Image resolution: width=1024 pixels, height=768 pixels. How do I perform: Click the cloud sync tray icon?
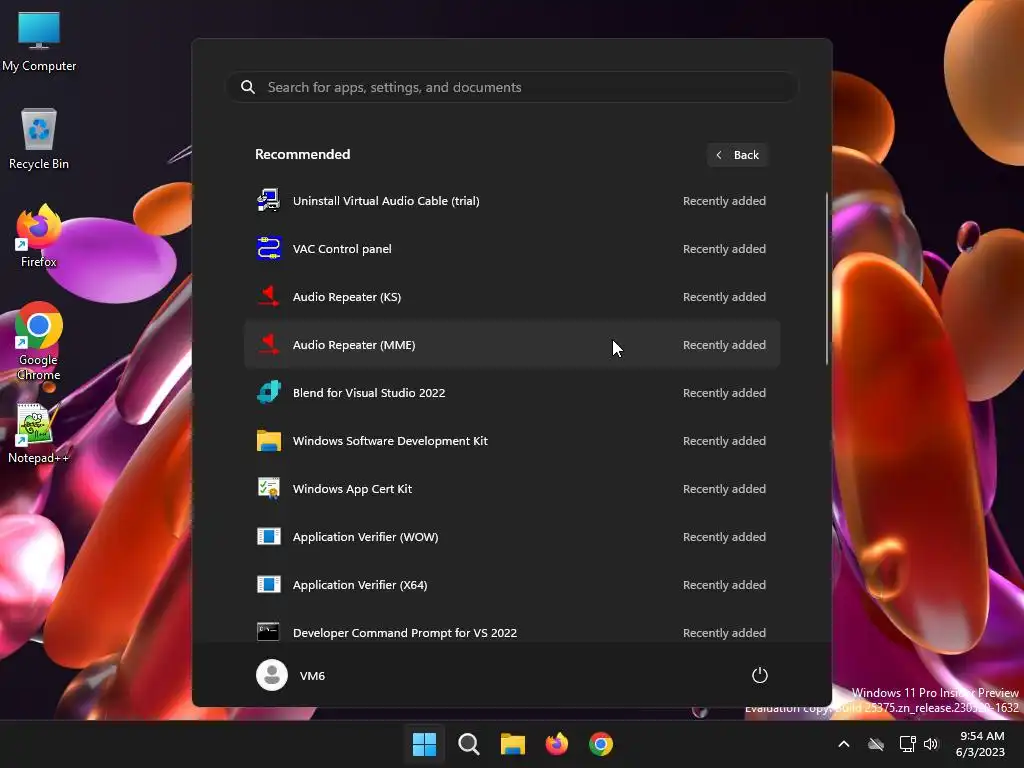[876, 744]
